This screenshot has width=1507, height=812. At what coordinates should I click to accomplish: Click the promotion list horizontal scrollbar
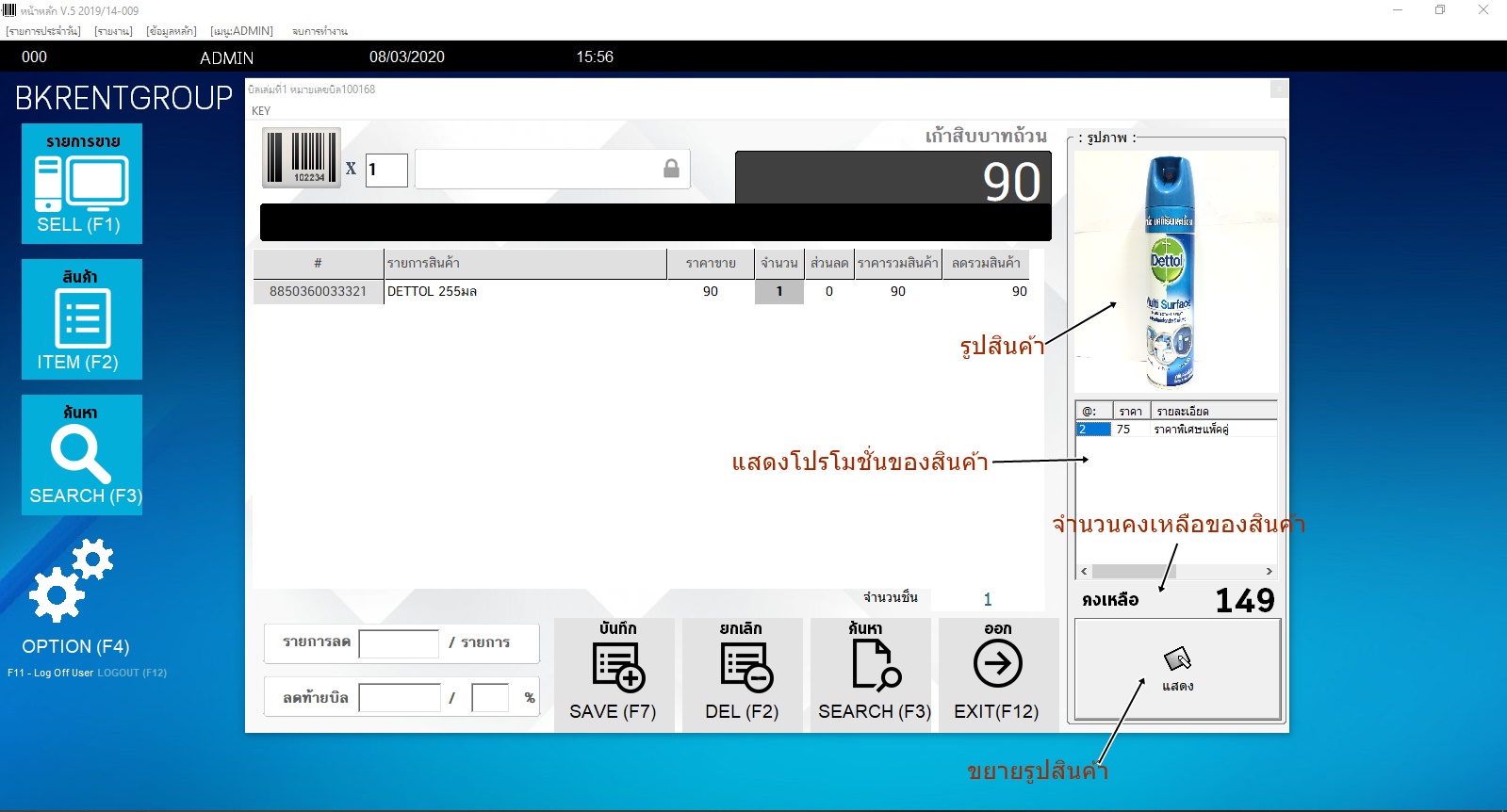[1176, 571]
